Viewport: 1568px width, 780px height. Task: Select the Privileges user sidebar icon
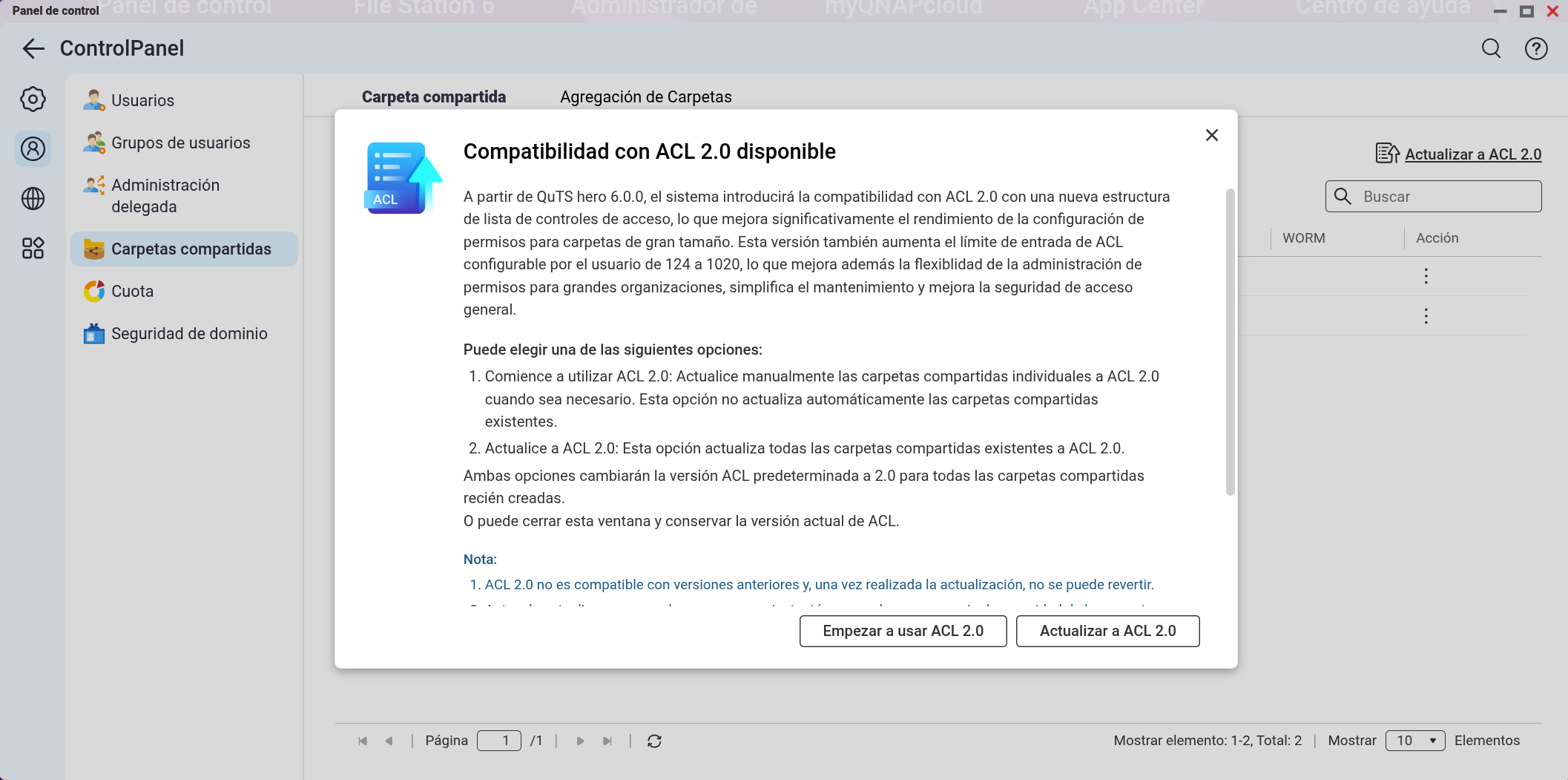point(33,149)
